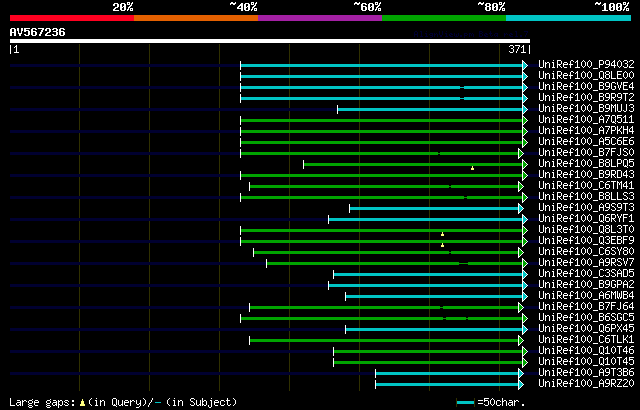Select the UniRef100_C6TLK1 label

click(x=586, y=340)
